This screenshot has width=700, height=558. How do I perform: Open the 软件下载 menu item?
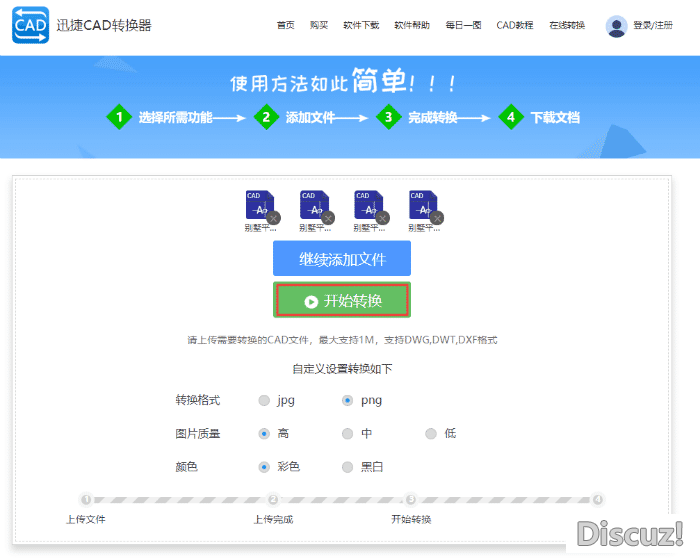[x=361, y=26]
